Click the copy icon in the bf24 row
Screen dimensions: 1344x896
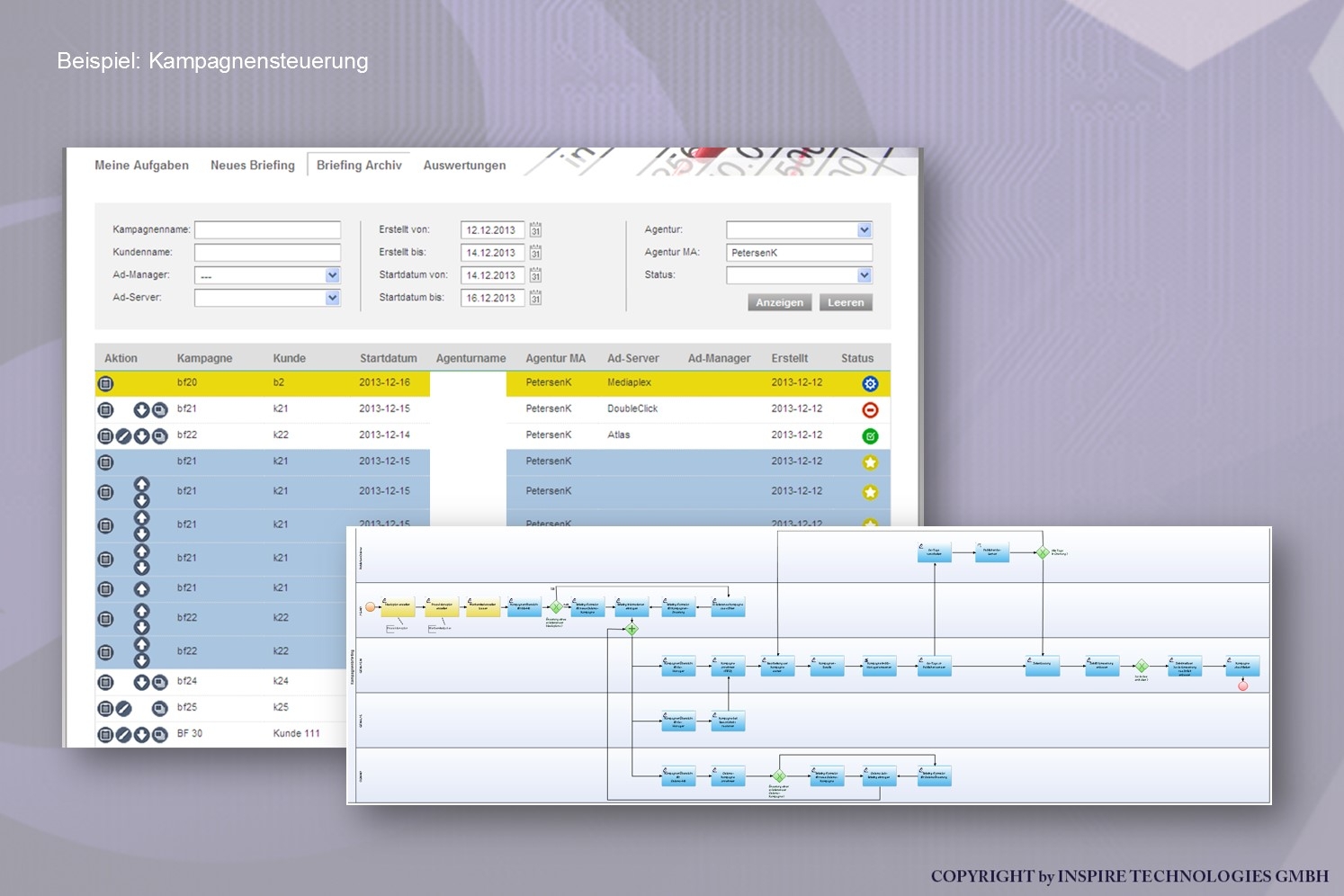coord(159,682)
